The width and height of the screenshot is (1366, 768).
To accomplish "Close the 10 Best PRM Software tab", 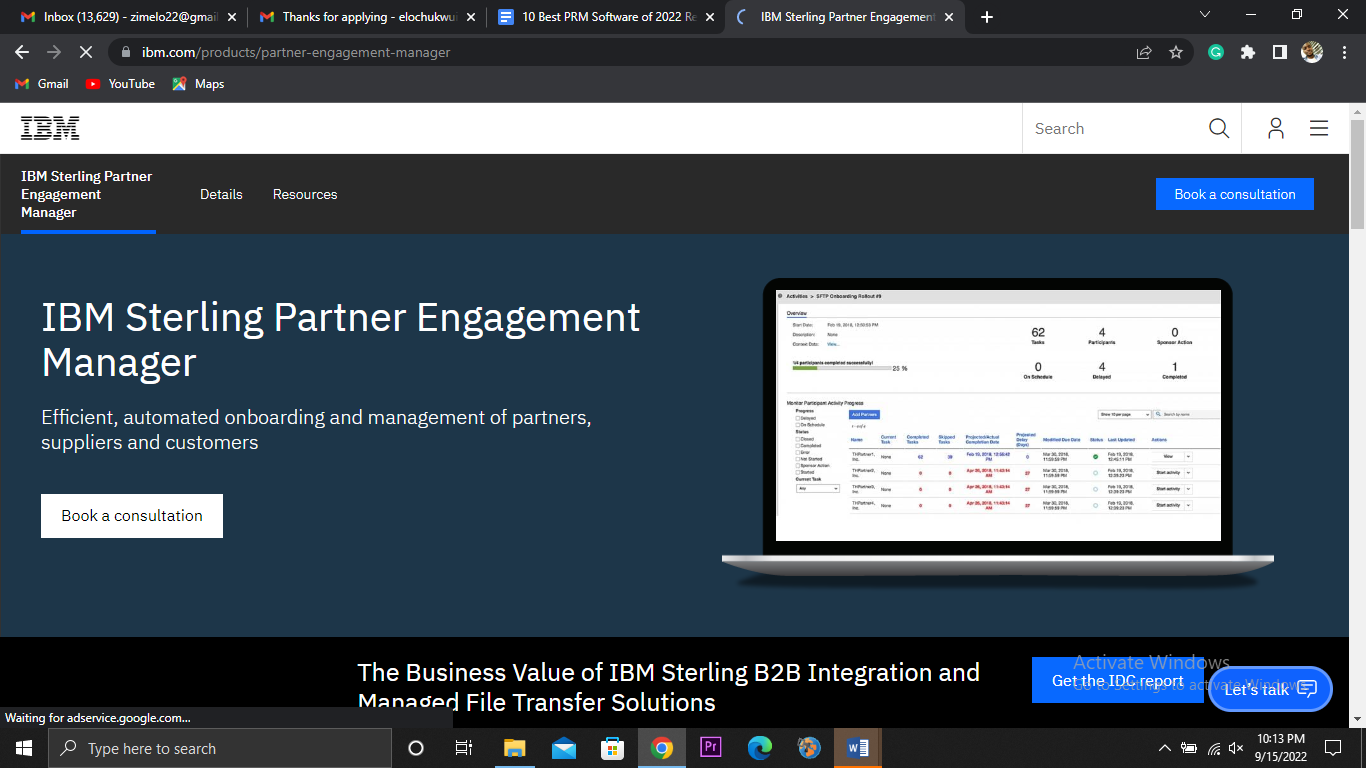I will (710, 17).
